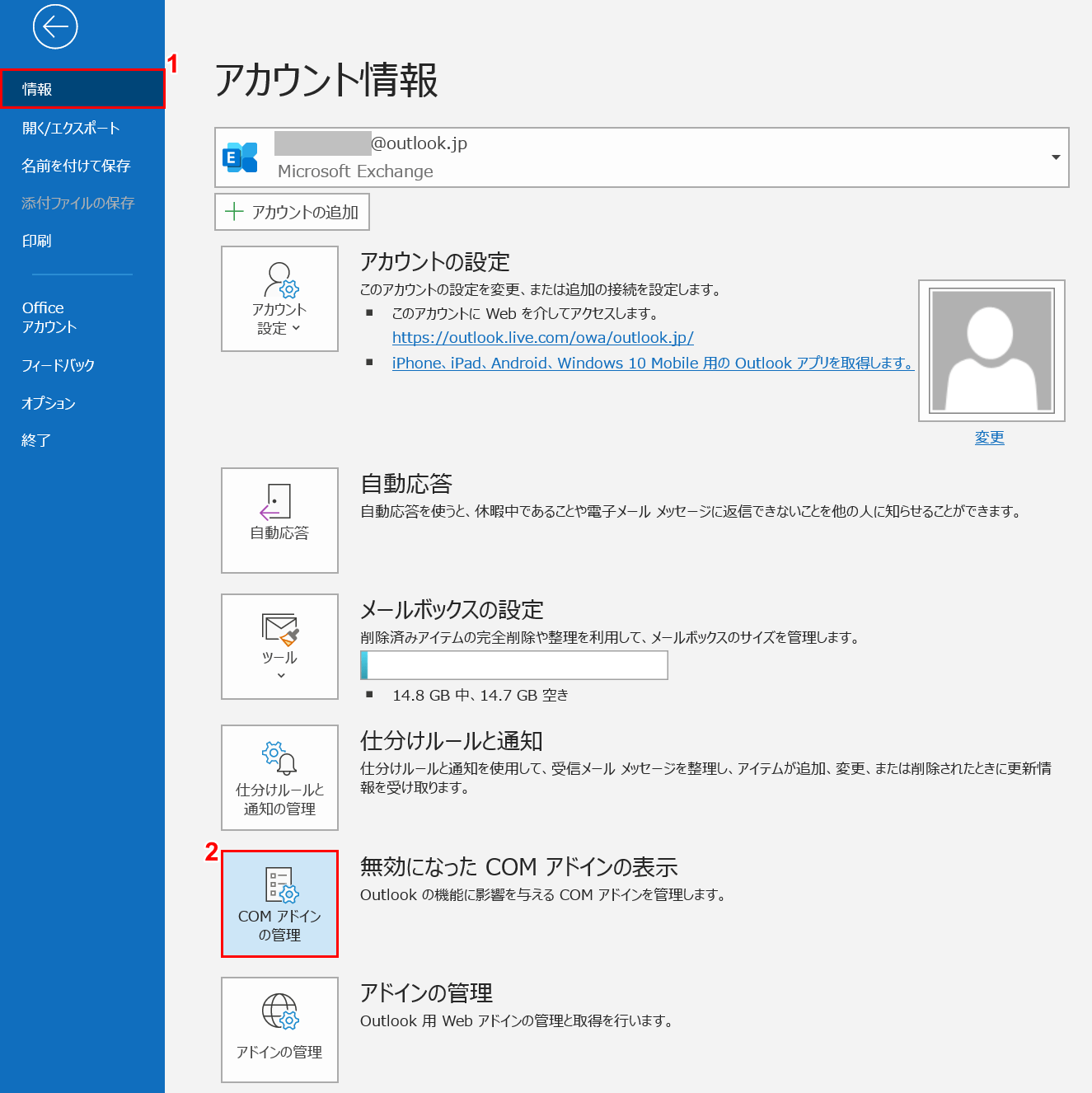Open COM アドインの管理 tile
The width and height of the screenshot is (1092, 1093).
[279, 903]
